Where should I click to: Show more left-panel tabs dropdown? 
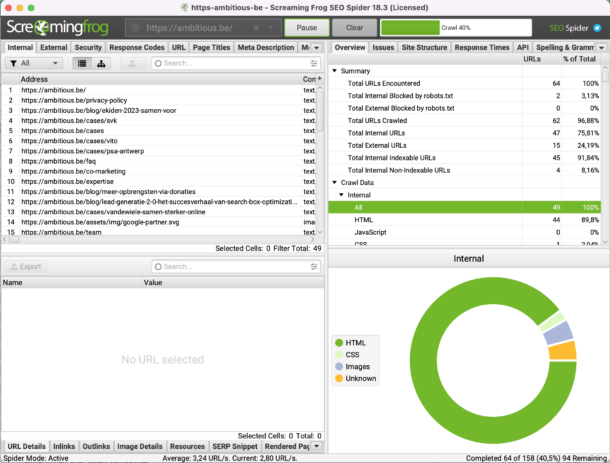(317, 47)
